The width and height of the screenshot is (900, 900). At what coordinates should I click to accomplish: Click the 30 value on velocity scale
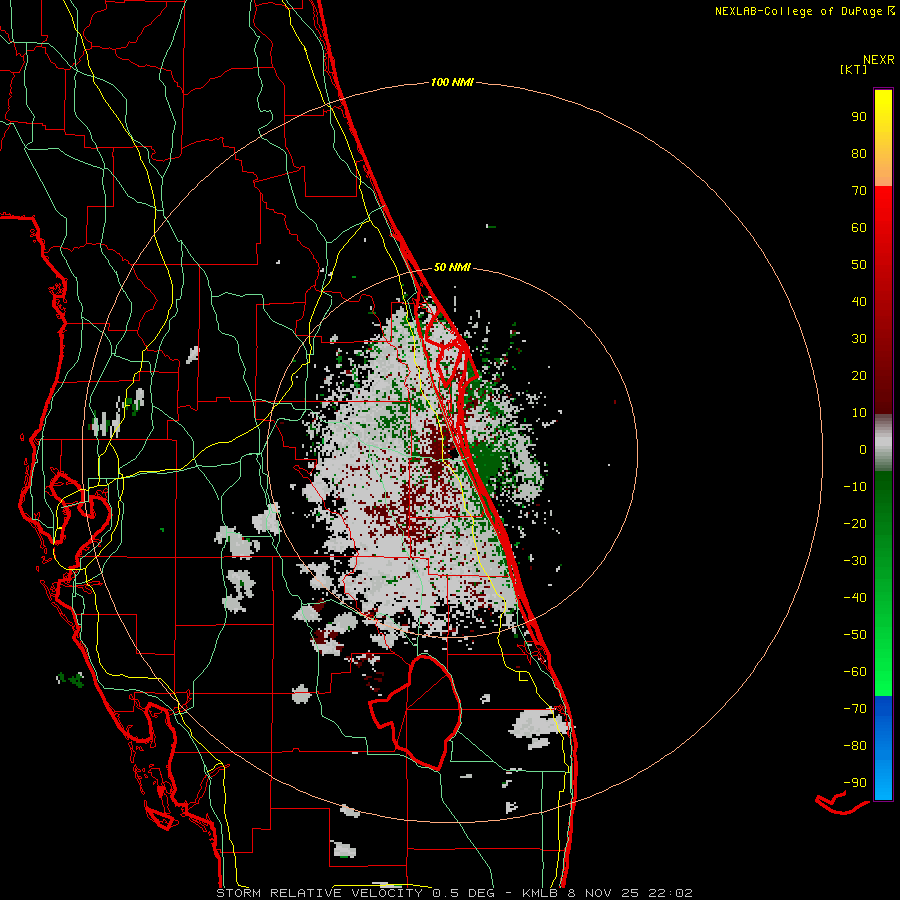(x=859, y=339)
